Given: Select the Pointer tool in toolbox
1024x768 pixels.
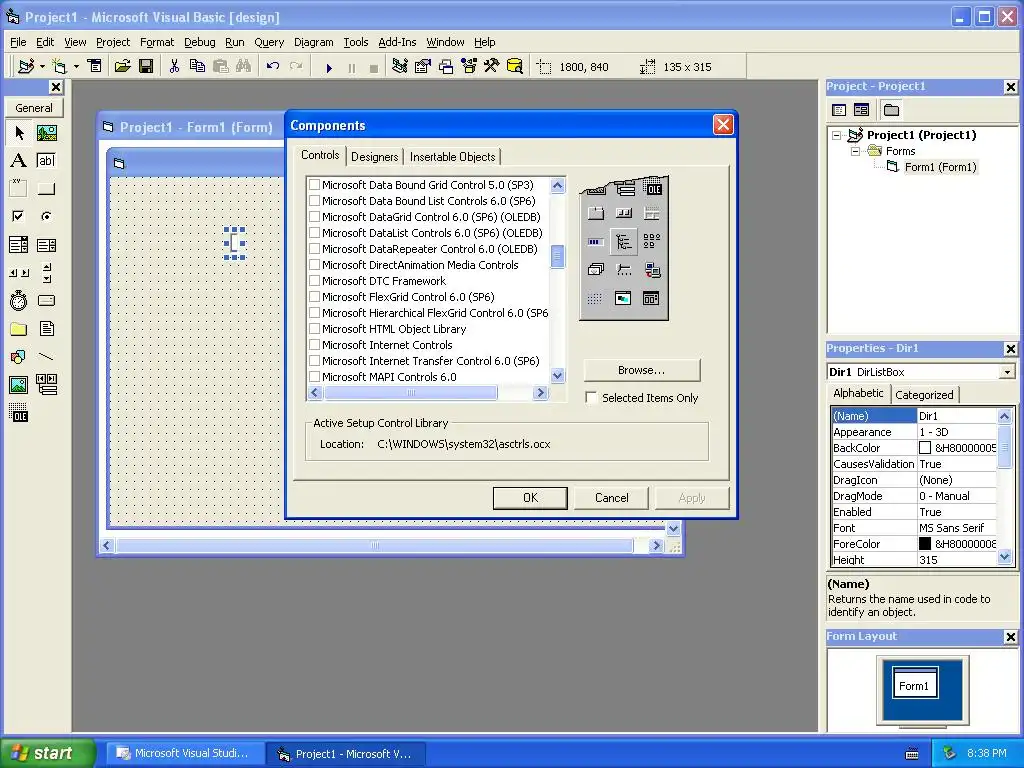Looking at the screenshot, I should point(19,133).
